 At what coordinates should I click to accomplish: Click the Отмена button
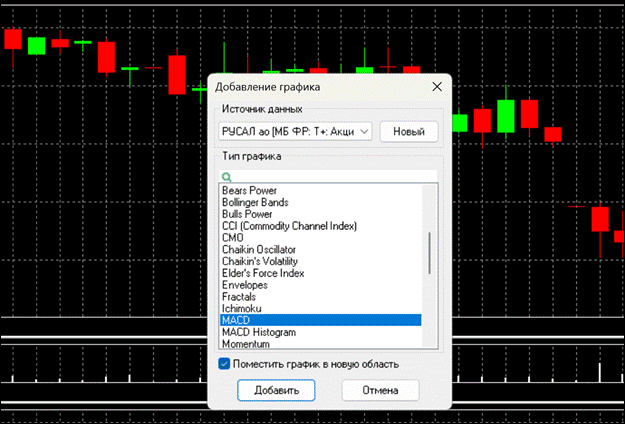coord(380,390)
